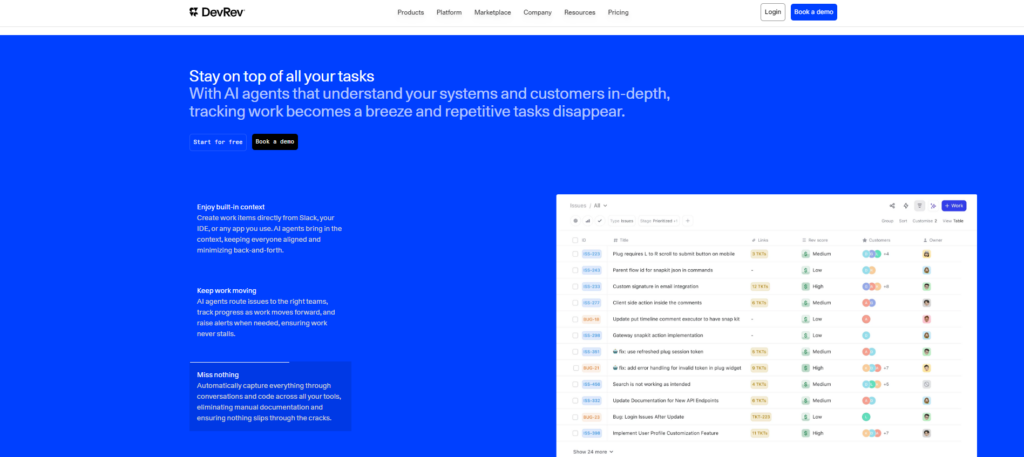The image size is (1024, 457).
Task: Check the box for ISS-277 row
Action: click(575, 303)
